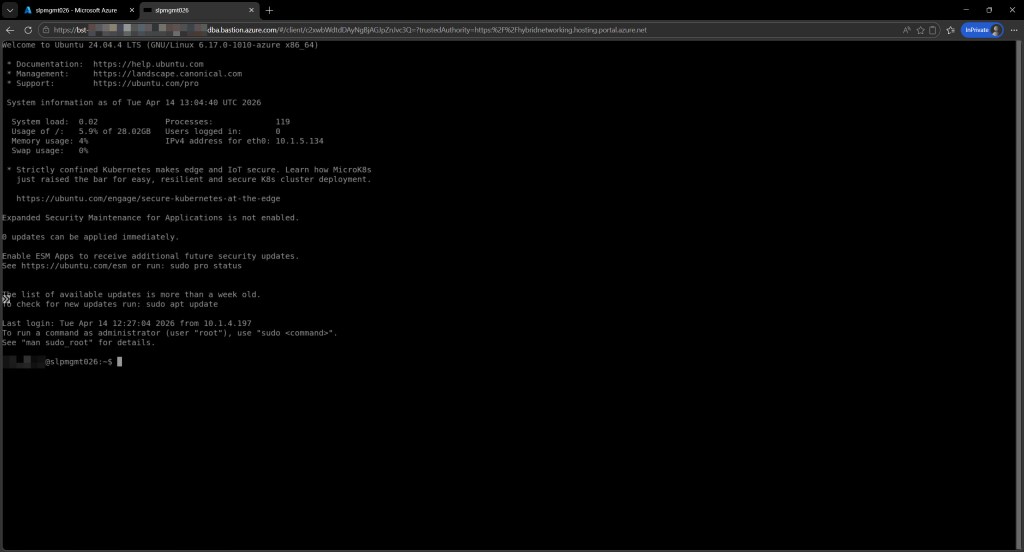Close the slpmgmt026 Bastion tab
The height and width of the screenshot is (552, 1024).
250,9
